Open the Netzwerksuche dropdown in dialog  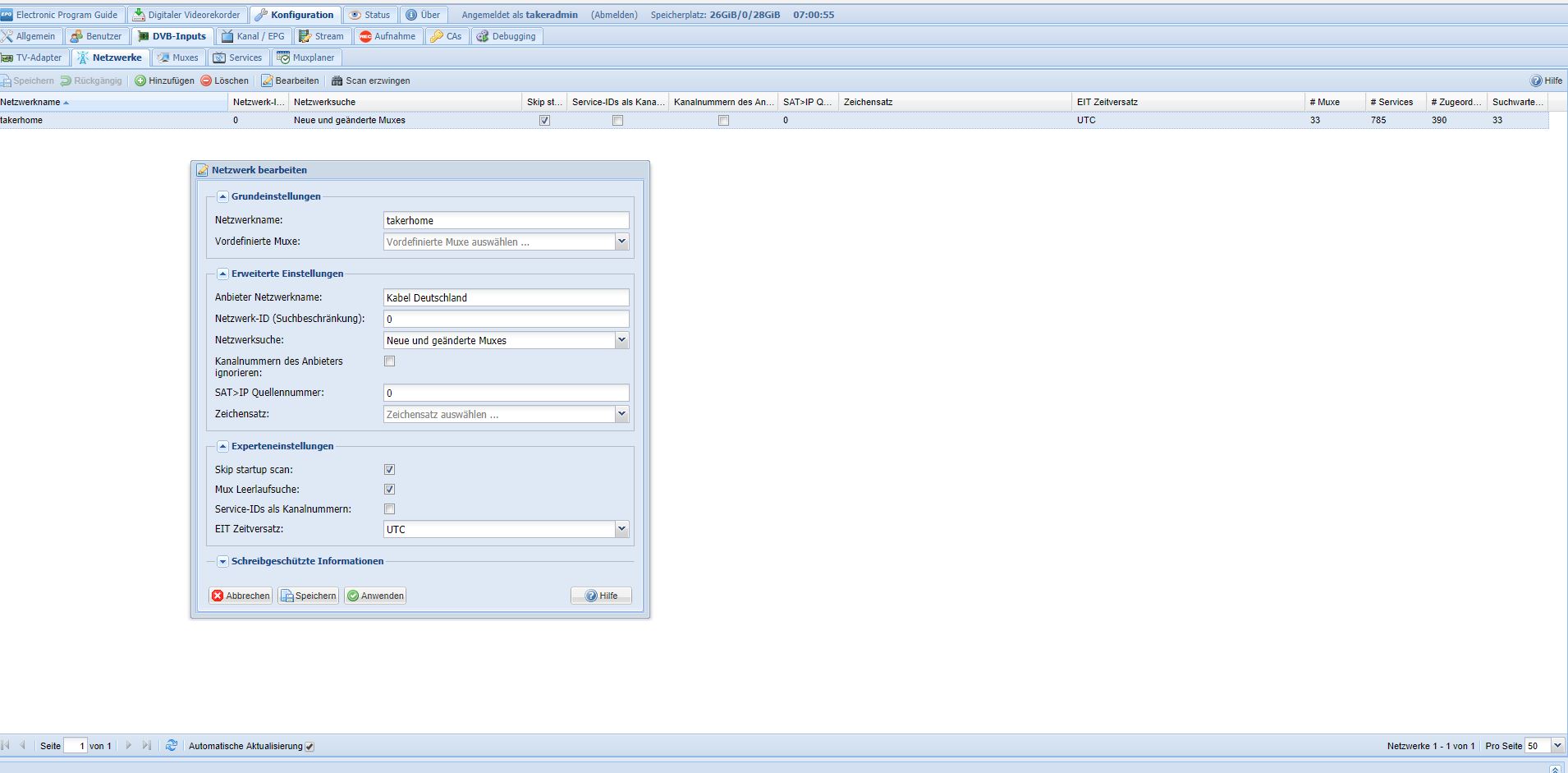[621, 340]
